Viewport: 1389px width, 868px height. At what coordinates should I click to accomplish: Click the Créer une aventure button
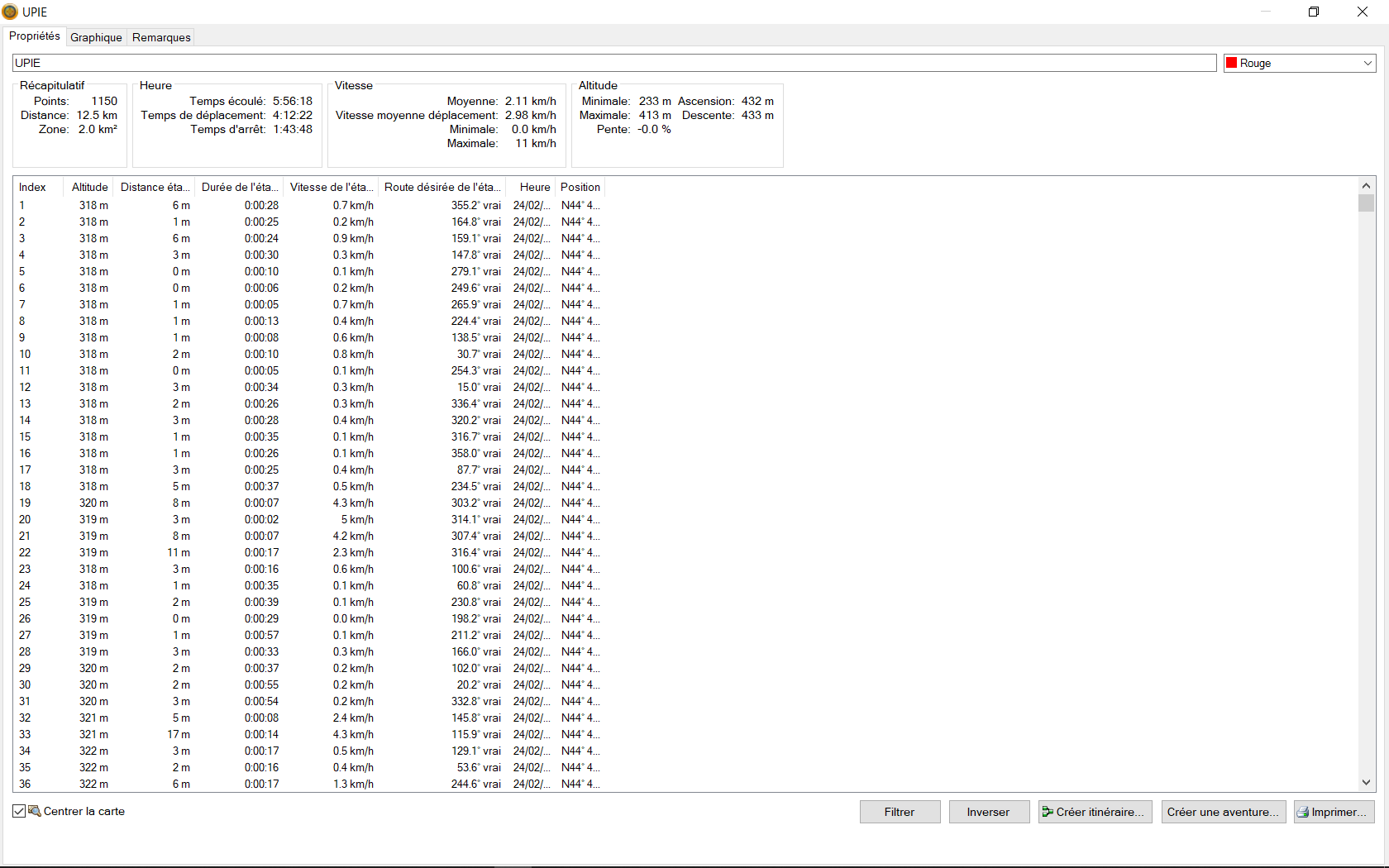[1223, 812]
